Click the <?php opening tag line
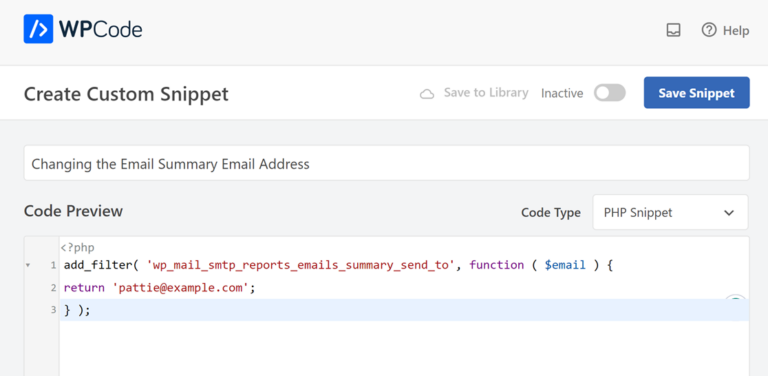Viewport: 768px width, 376px height. pyautogui.click(x=77, y=248)
